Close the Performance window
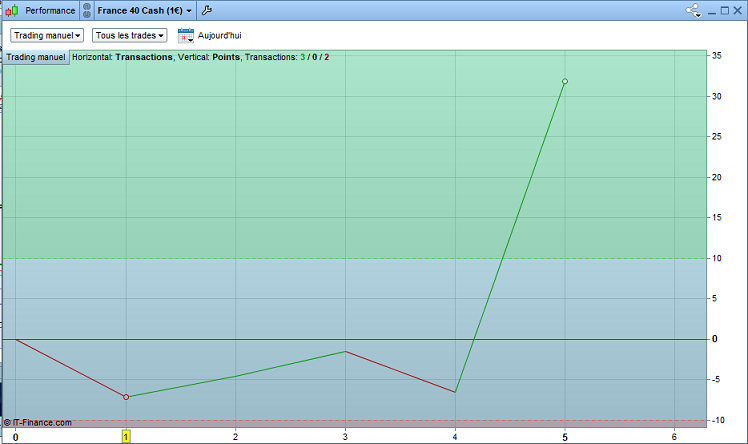This screenshot has height=444, width=748. tap(738, 10)
